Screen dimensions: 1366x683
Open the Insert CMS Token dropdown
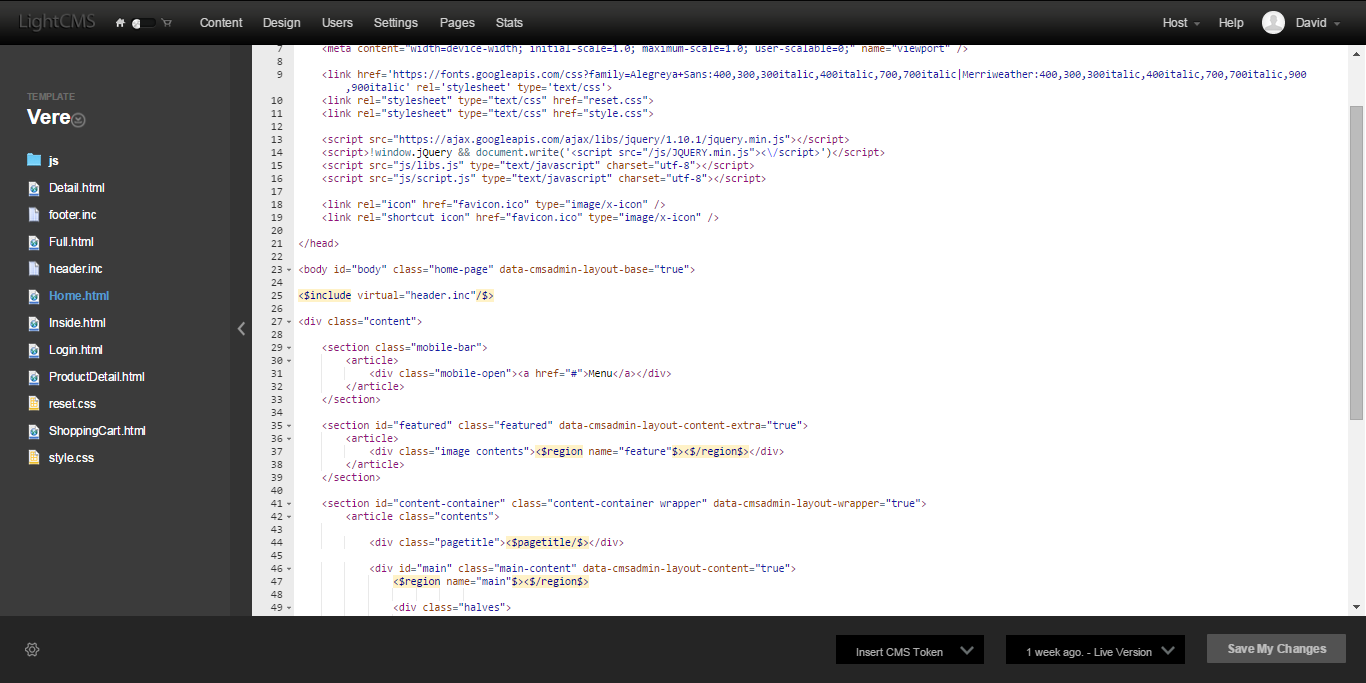(909, 649)
